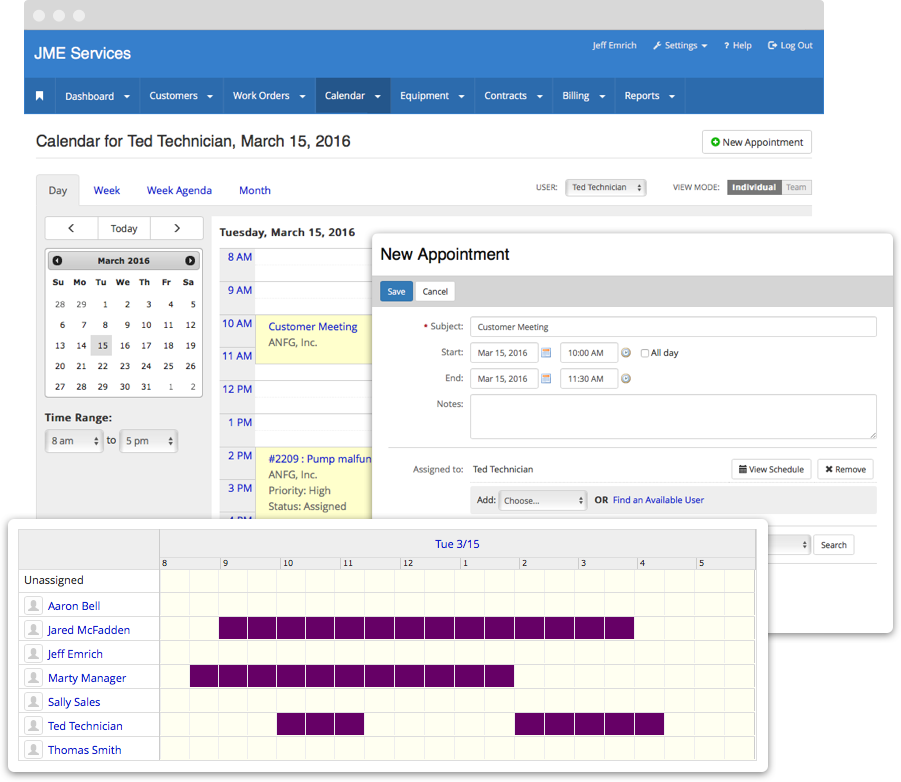Switch to the Day tab

pos(57,190)
